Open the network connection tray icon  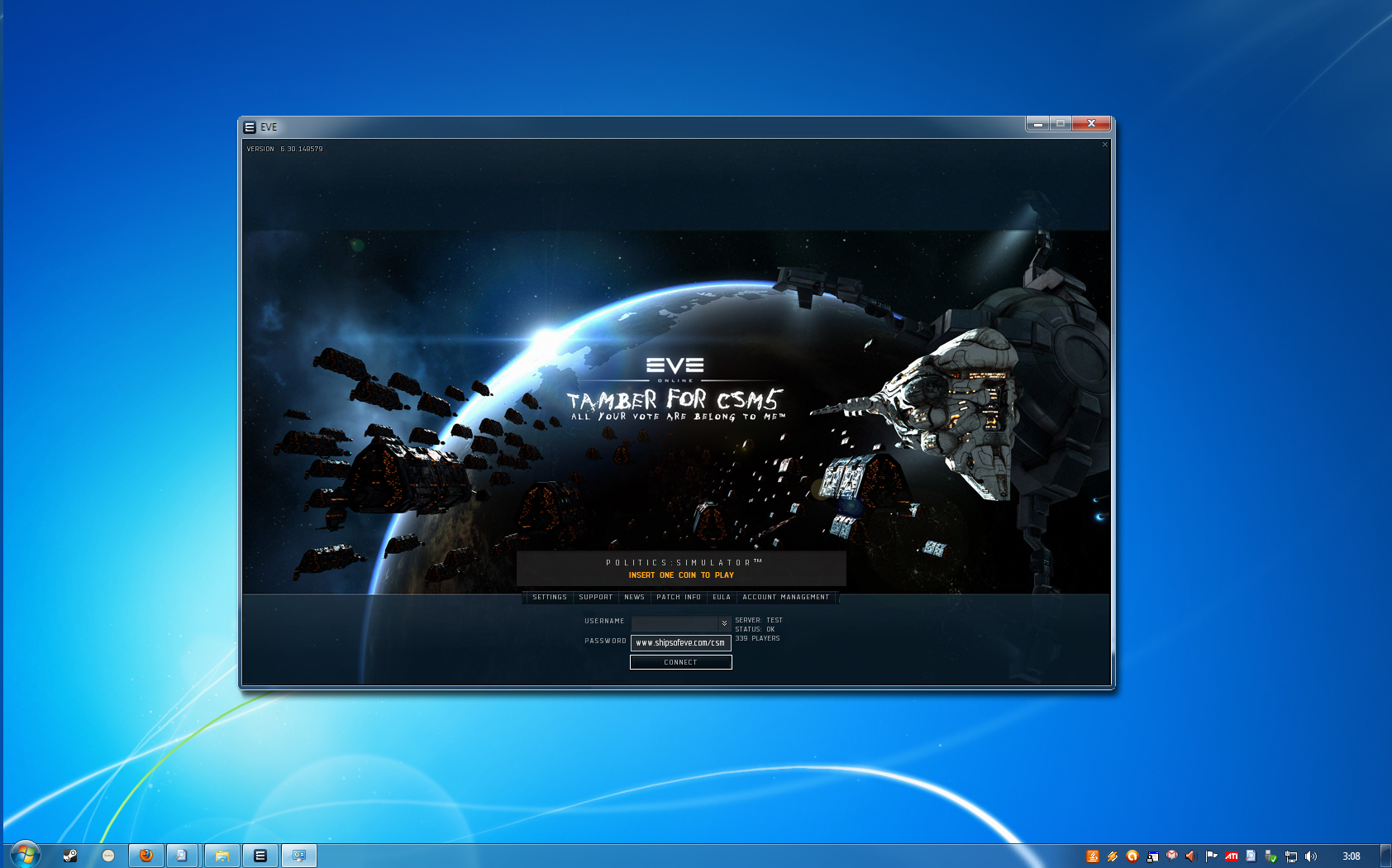[x=1291, y=856]
